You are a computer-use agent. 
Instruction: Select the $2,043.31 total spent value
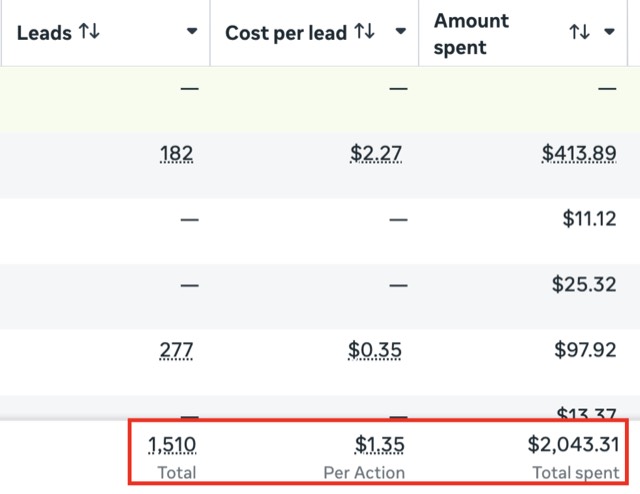pos(573,445)
